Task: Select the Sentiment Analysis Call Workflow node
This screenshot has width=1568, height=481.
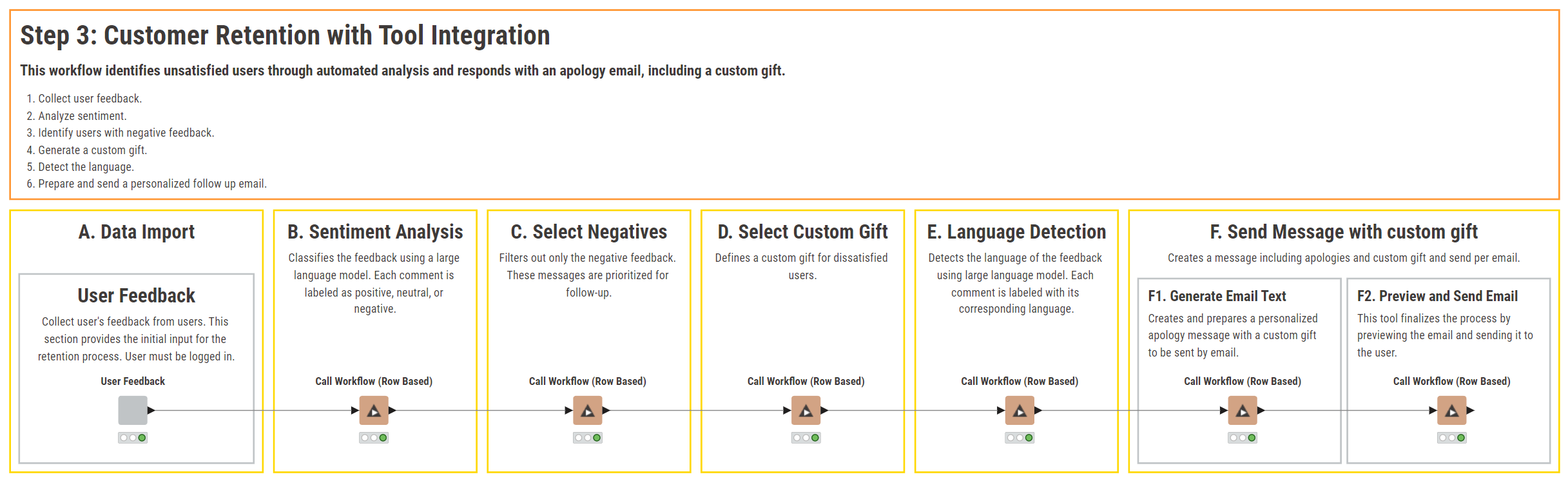Action: [x=374, y=410]
